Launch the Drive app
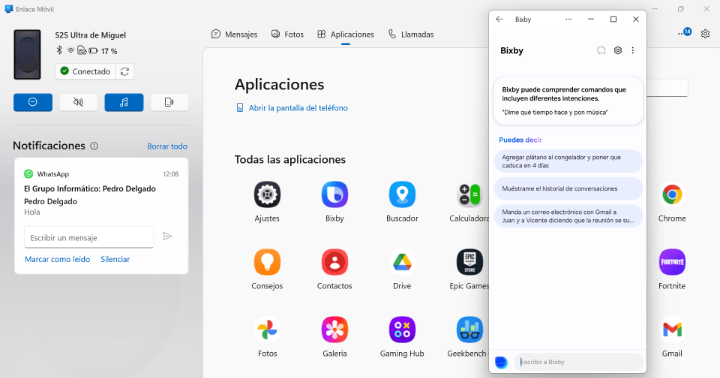The height and width of the screenshot is (378, 720). point(402,262)
